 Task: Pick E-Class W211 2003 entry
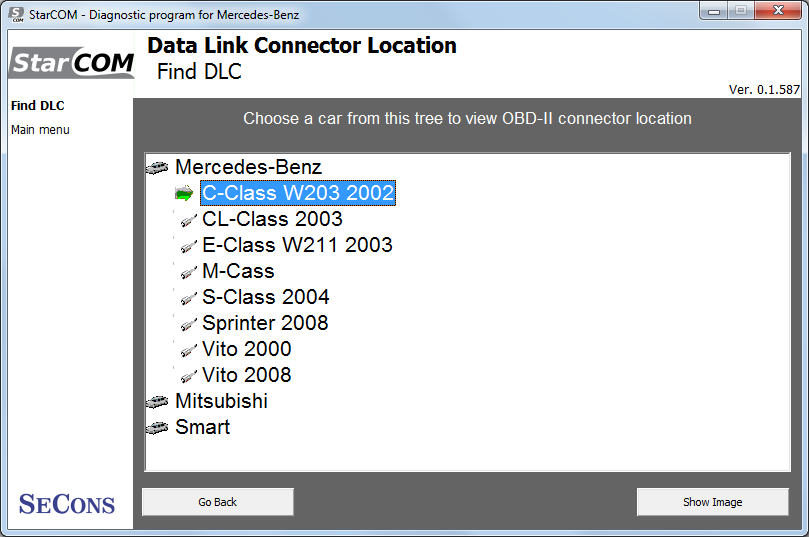pos(297,245)
